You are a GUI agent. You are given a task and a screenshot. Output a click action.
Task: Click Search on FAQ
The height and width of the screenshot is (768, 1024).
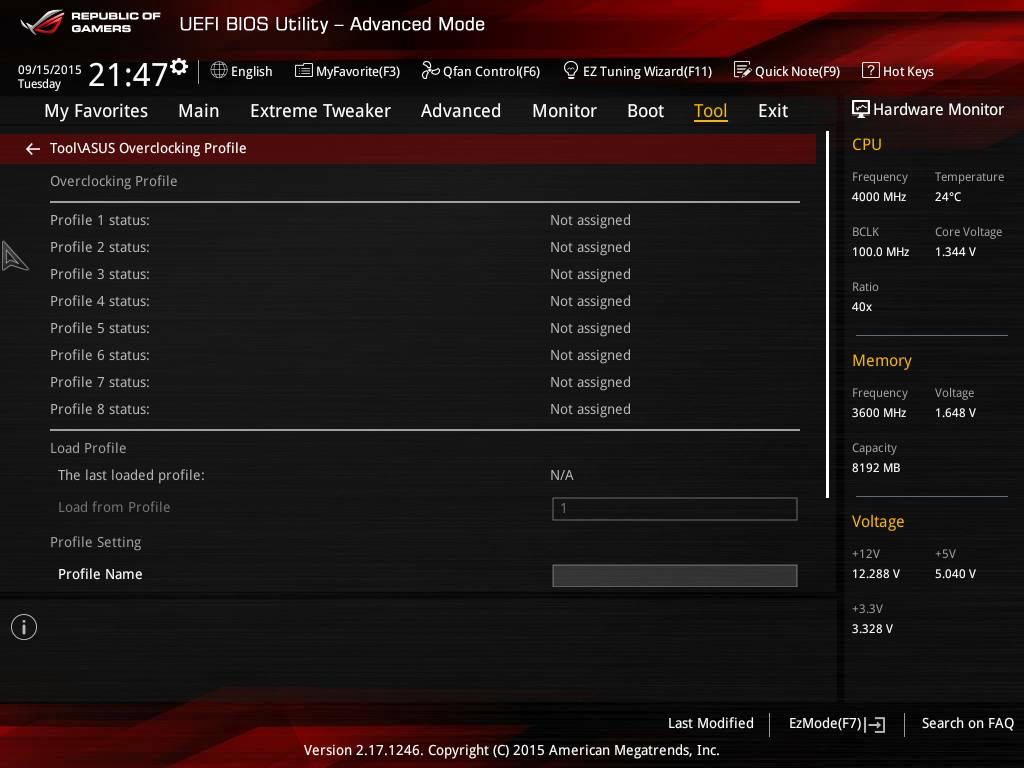pyautogui.click(x=967, y=723)
